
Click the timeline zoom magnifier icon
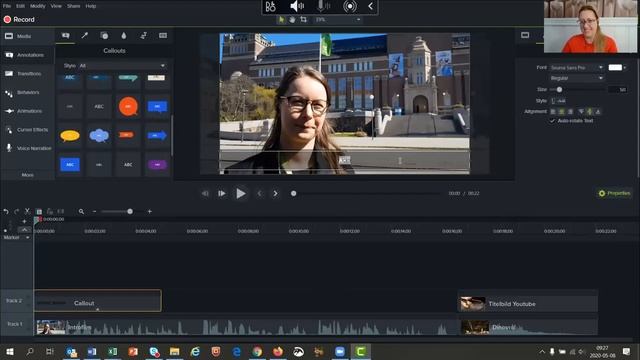(x=81, y=211)
